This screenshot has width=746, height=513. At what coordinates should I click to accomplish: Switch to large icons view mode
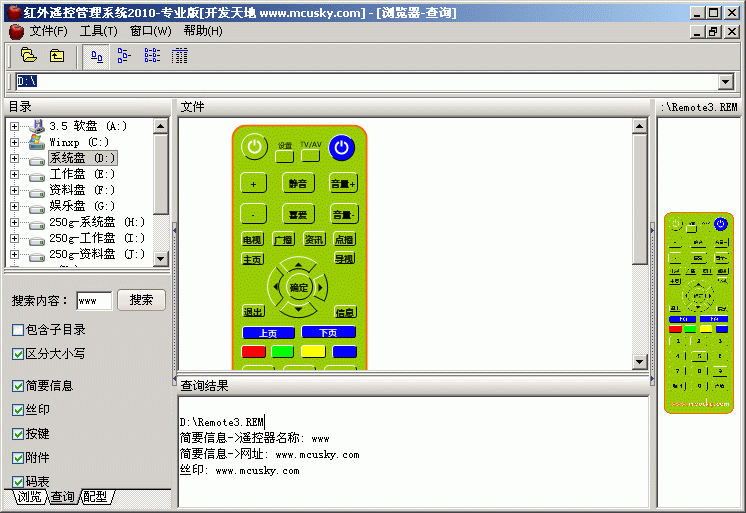[98, 56]
